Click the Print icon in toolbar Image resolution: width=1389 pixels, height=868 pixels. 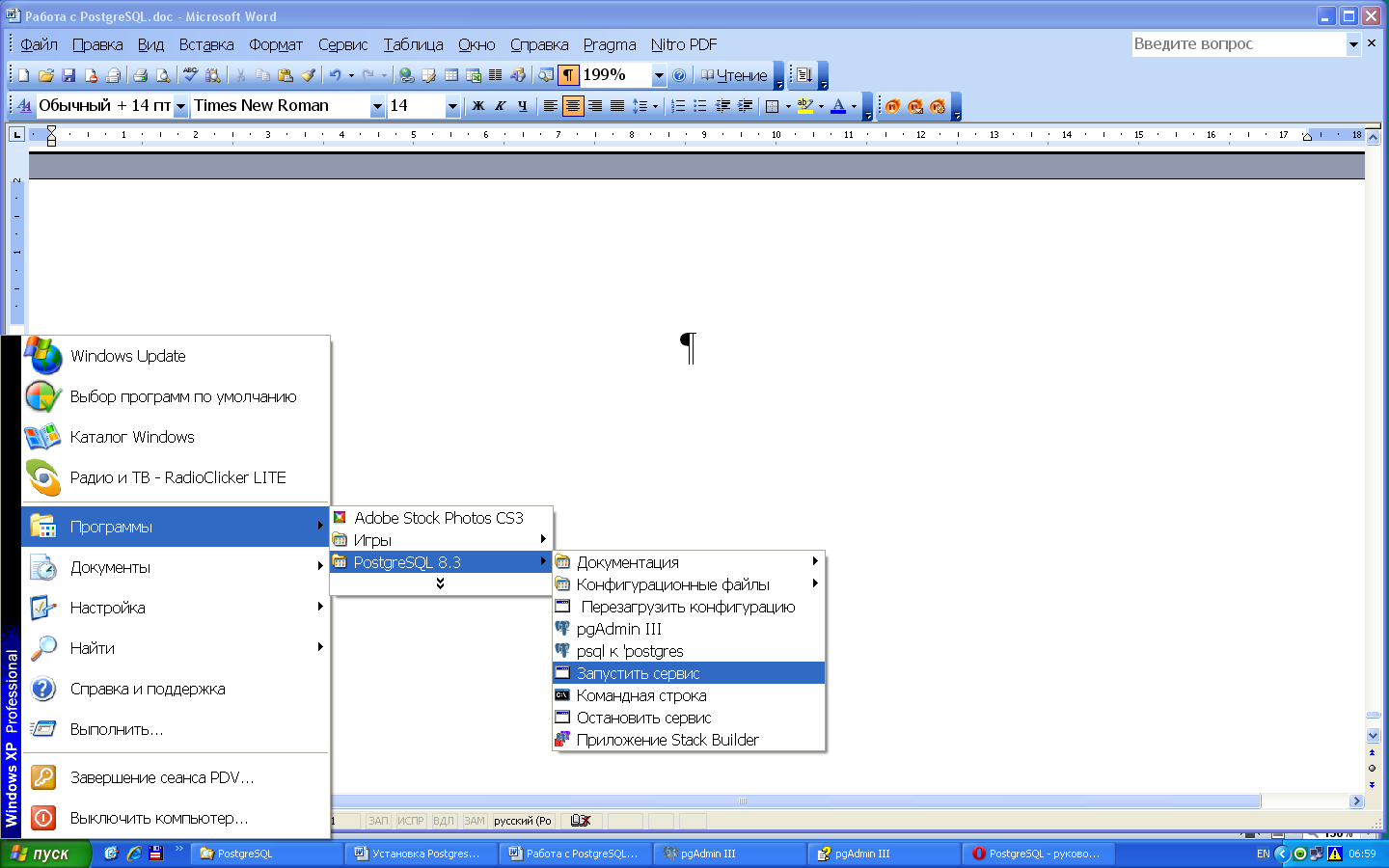coord(141,75)
